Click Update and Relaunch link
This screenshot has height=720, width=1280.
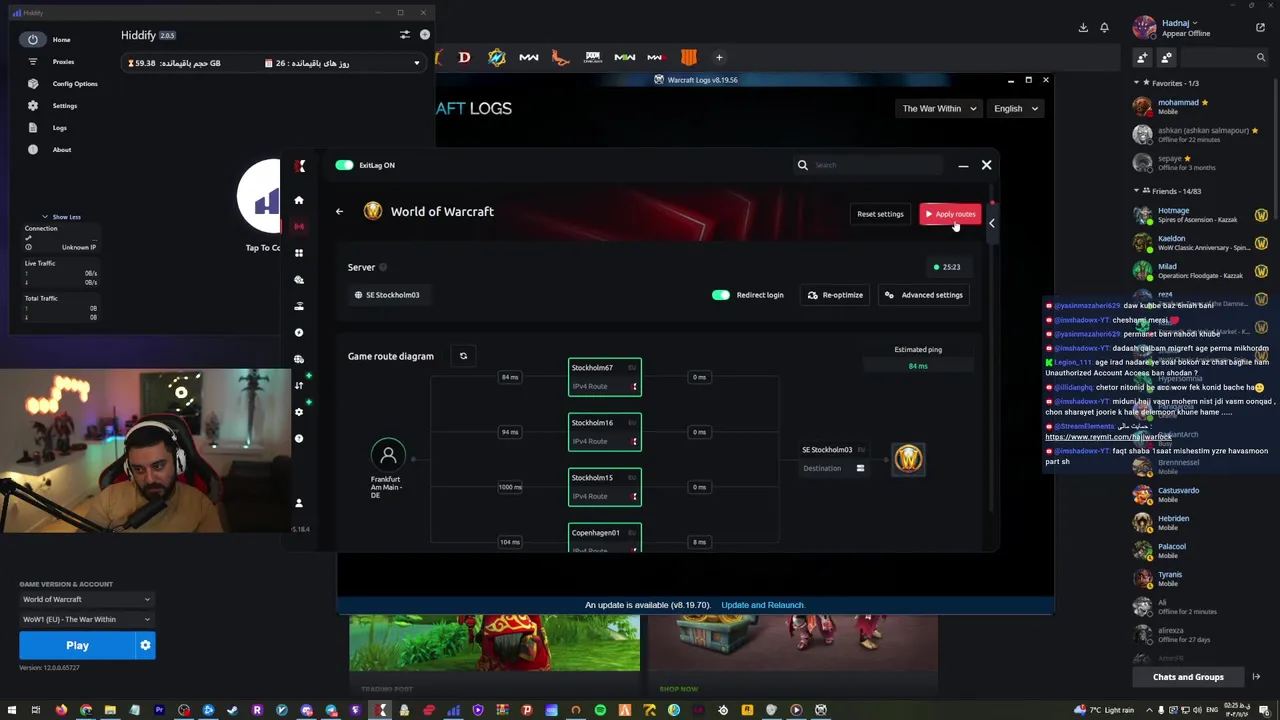coord(763,605)
